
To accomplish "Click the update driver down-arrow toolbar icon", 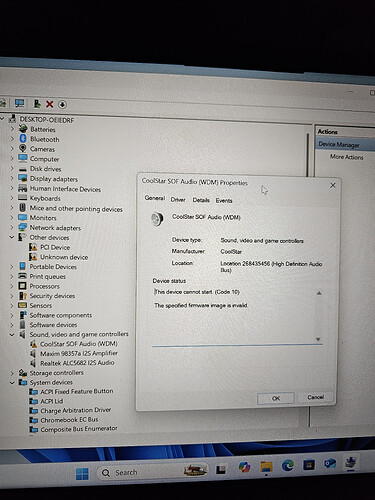I will coord(62,104).
